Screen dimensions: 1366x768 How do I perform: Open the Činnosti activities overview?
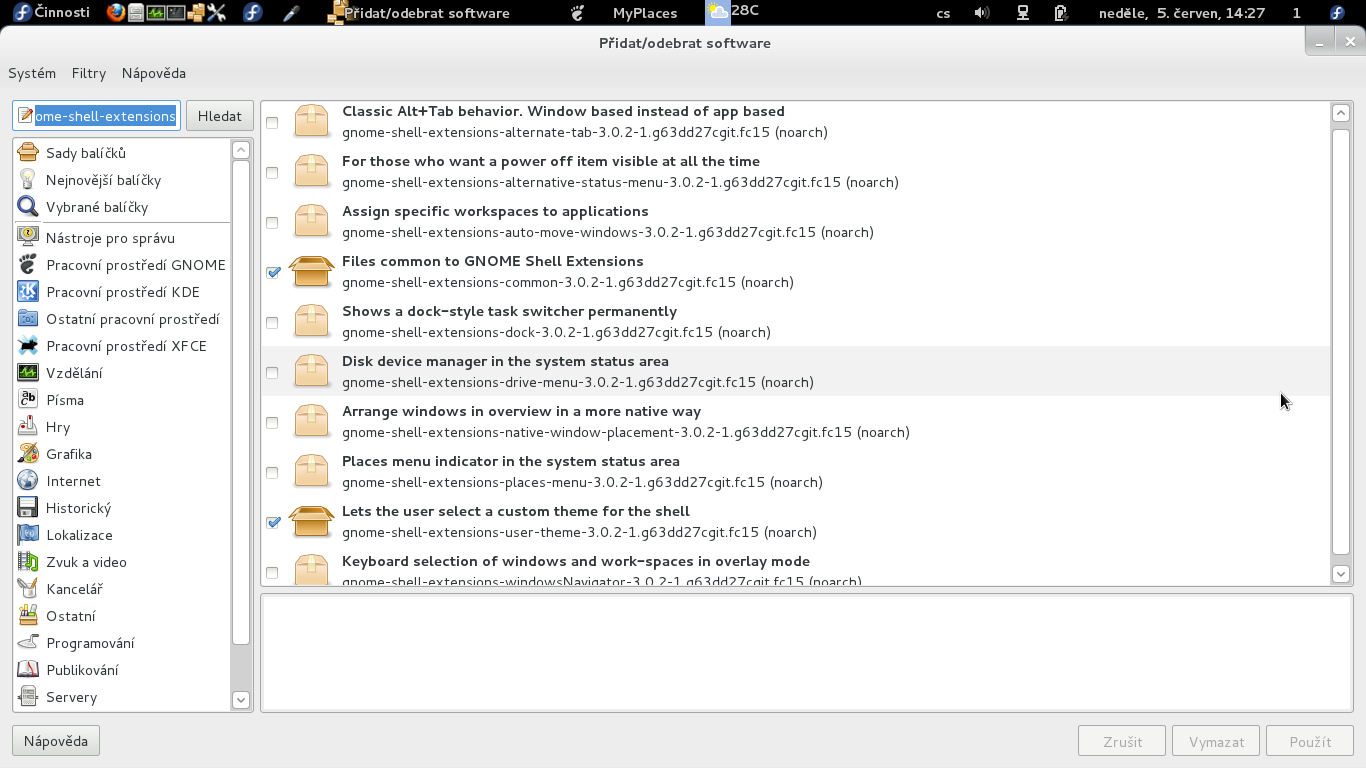coord(51,13)
